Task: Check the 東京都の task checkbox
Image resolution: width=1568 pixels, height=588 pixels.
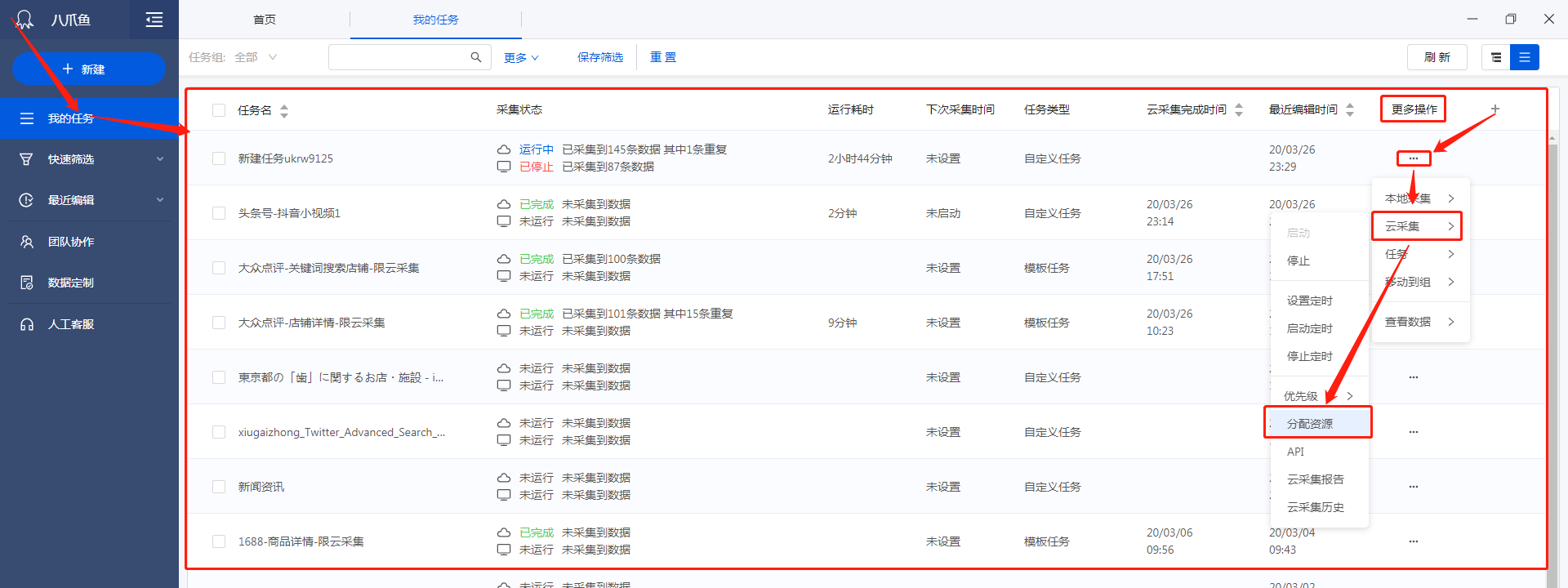Action: [x=219, y=377]
